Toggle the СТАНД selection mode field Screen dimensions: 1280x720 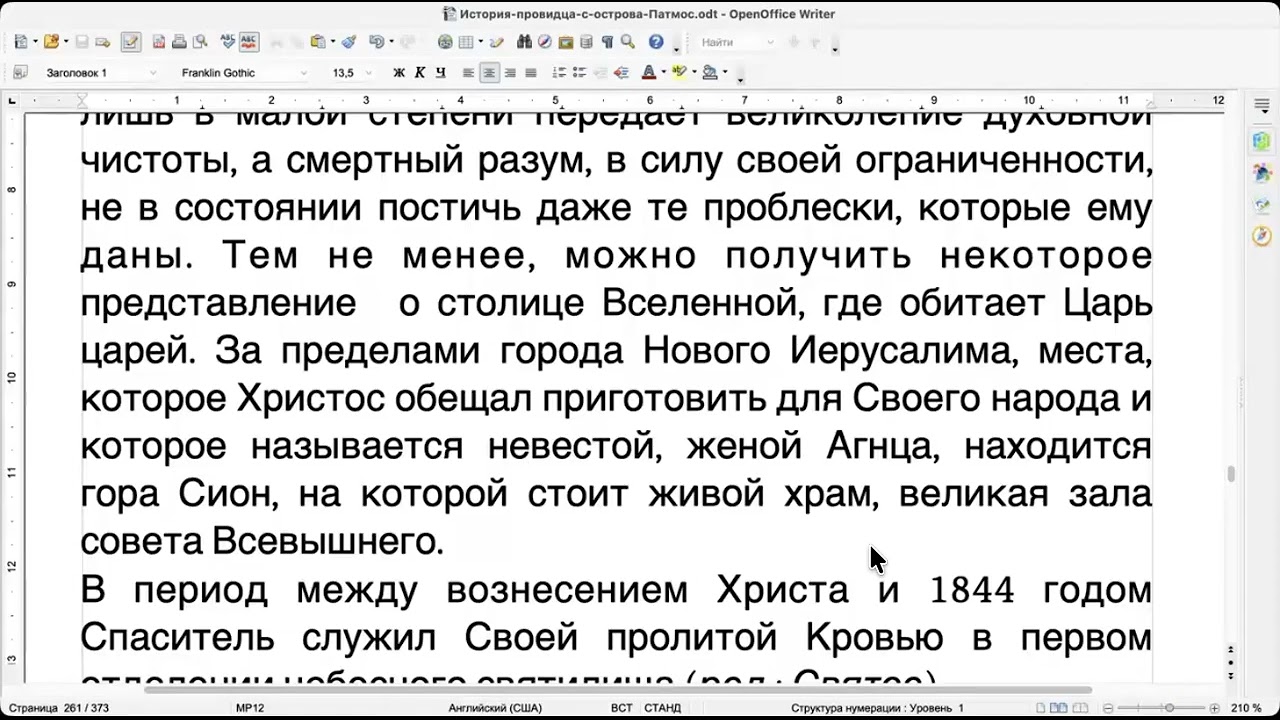[x=662, y=708]
